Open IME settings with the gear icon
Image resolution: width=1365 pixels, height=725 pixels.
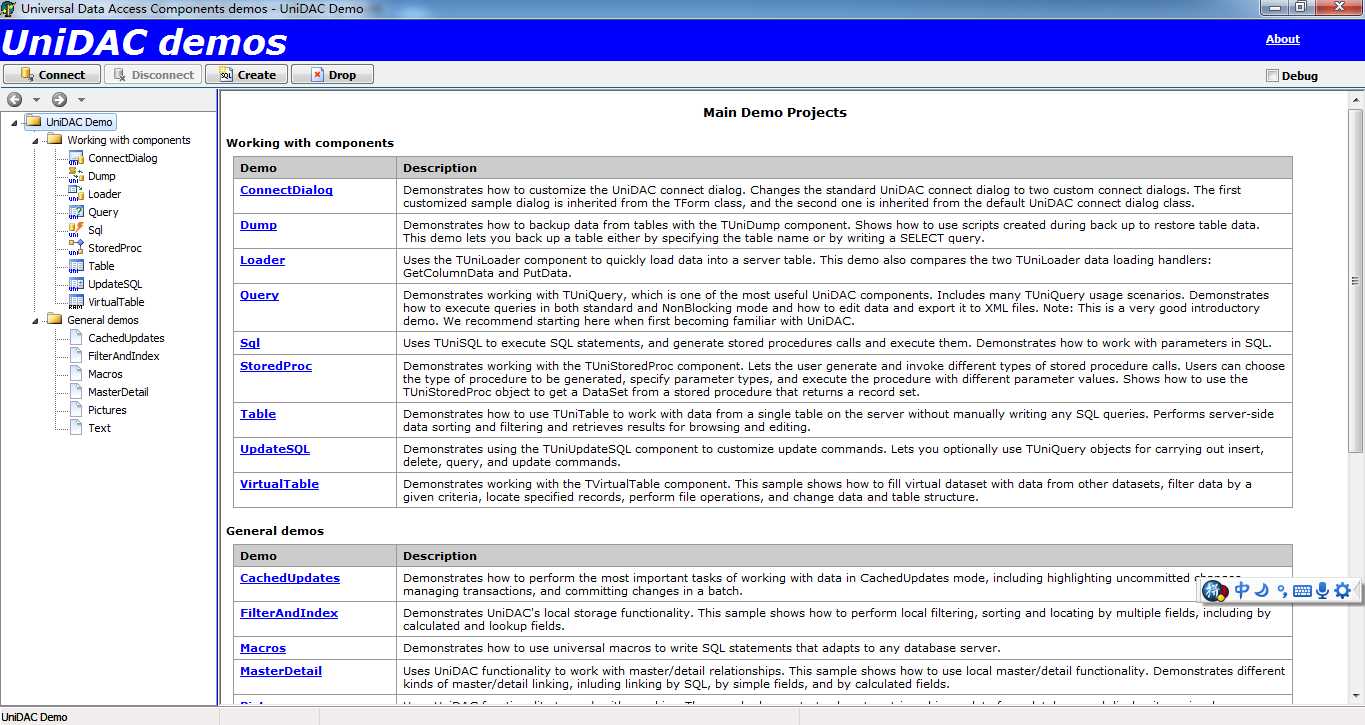[1343, 590]
